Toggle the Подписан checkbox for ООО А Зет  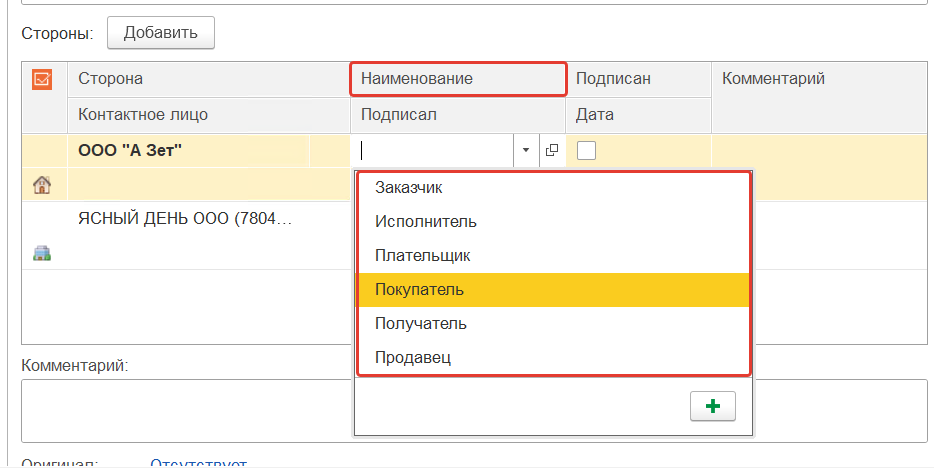pos(587,151)
